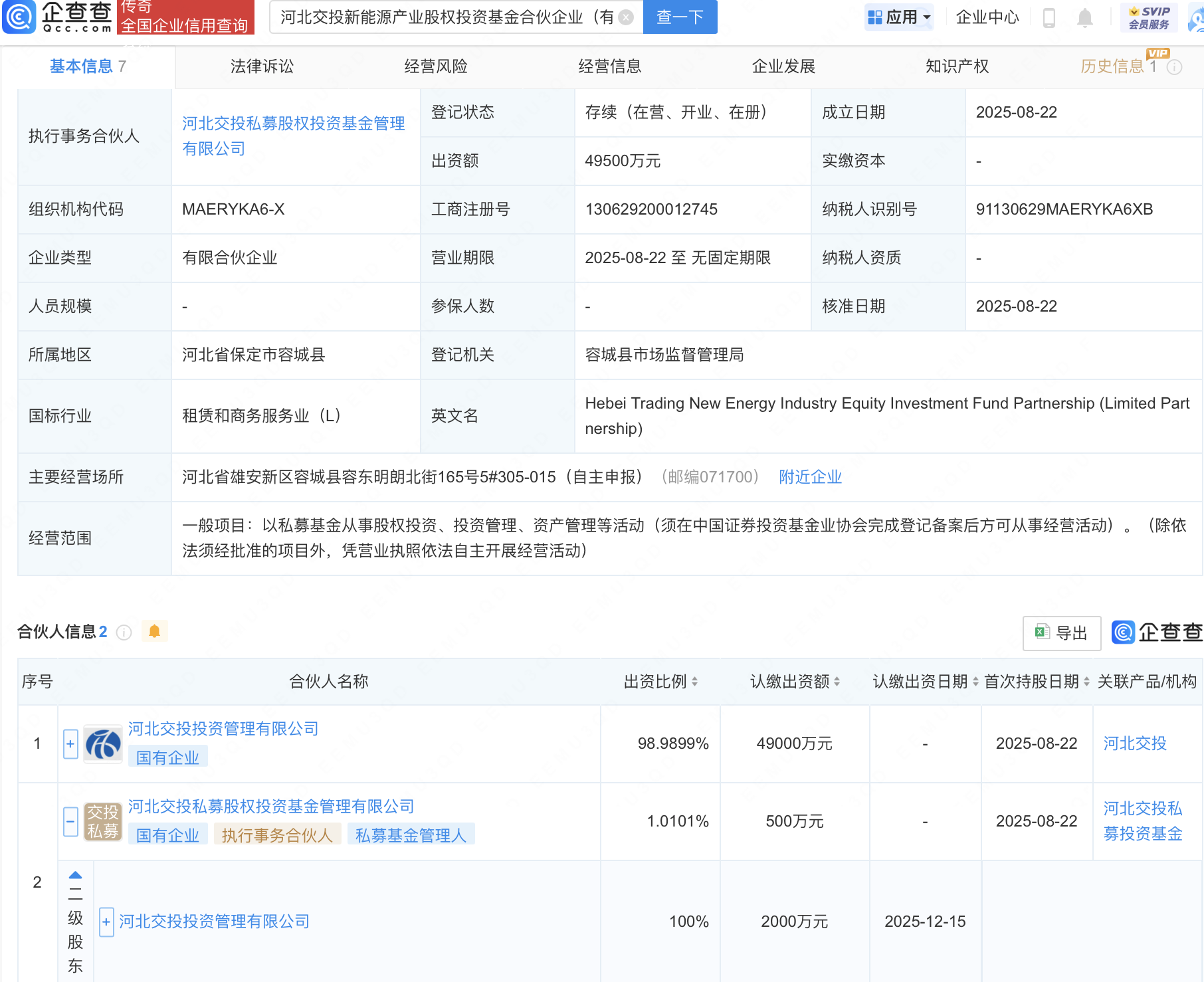Click the 国有企业 tag in row 1
1204x982 pixels.
(167, 757)
